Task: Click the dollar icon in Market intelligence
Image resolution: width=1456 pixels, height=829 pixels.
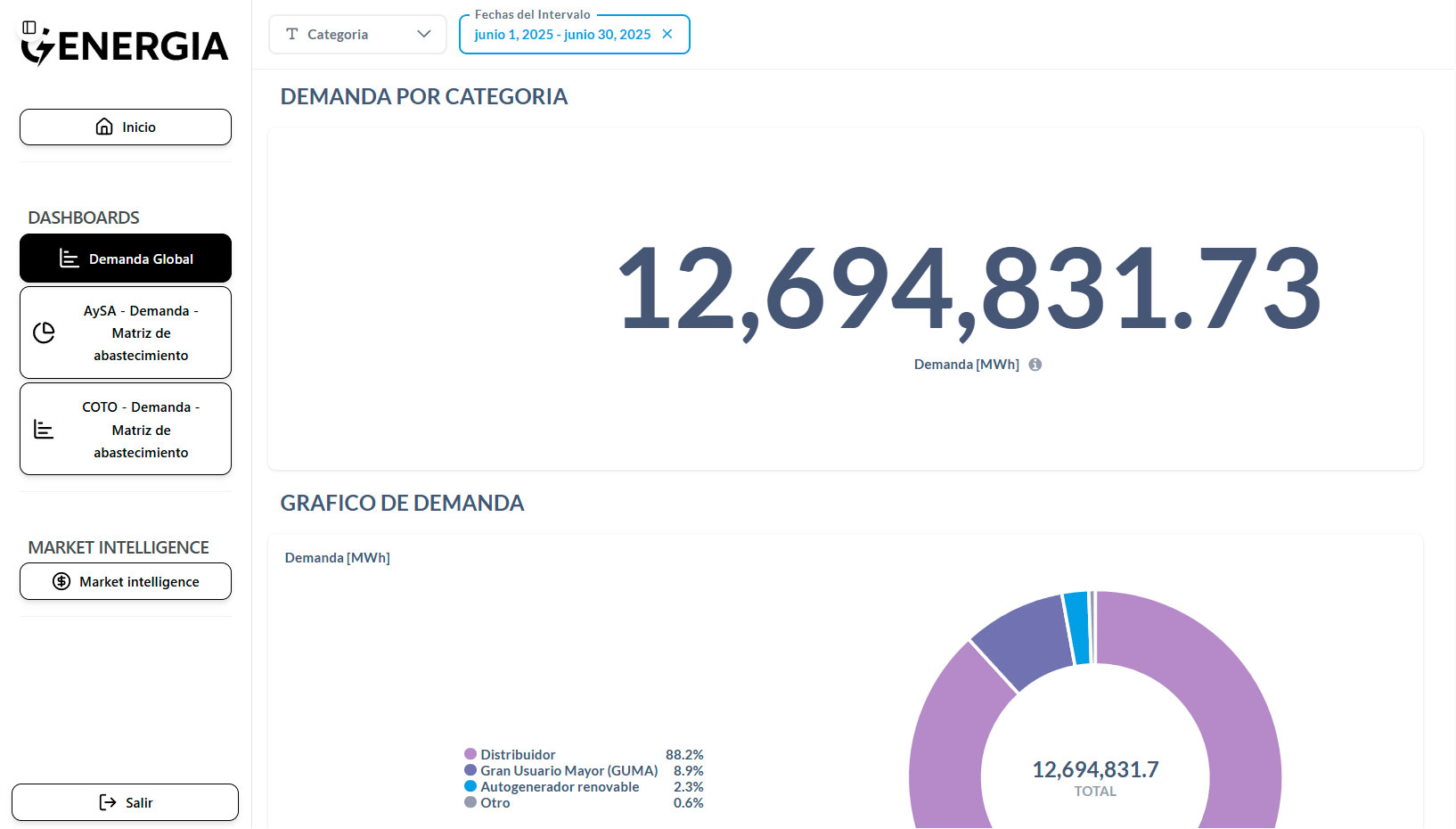Action: click(x=61, y=581)
